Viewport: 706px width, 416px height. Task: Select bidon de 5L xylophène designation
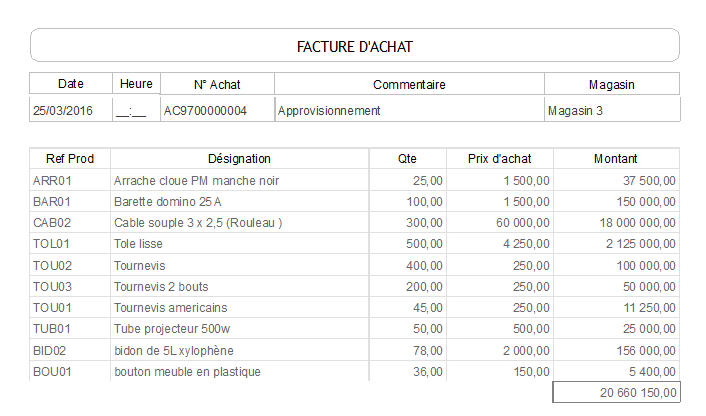tap(239, 350)
